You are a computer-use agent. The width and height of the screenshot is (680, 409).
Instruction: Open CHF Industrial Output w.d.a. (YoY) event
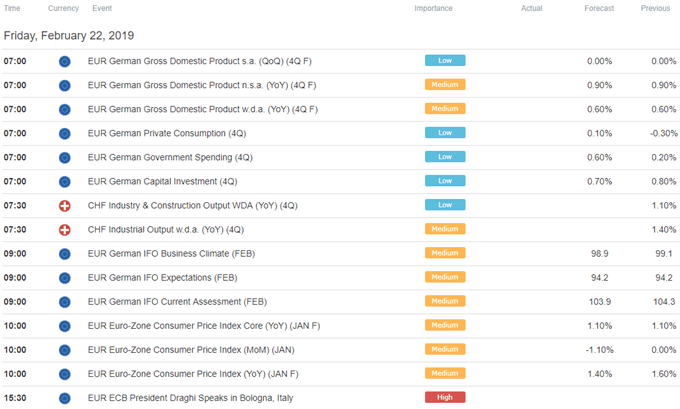(x=166, y=230)
